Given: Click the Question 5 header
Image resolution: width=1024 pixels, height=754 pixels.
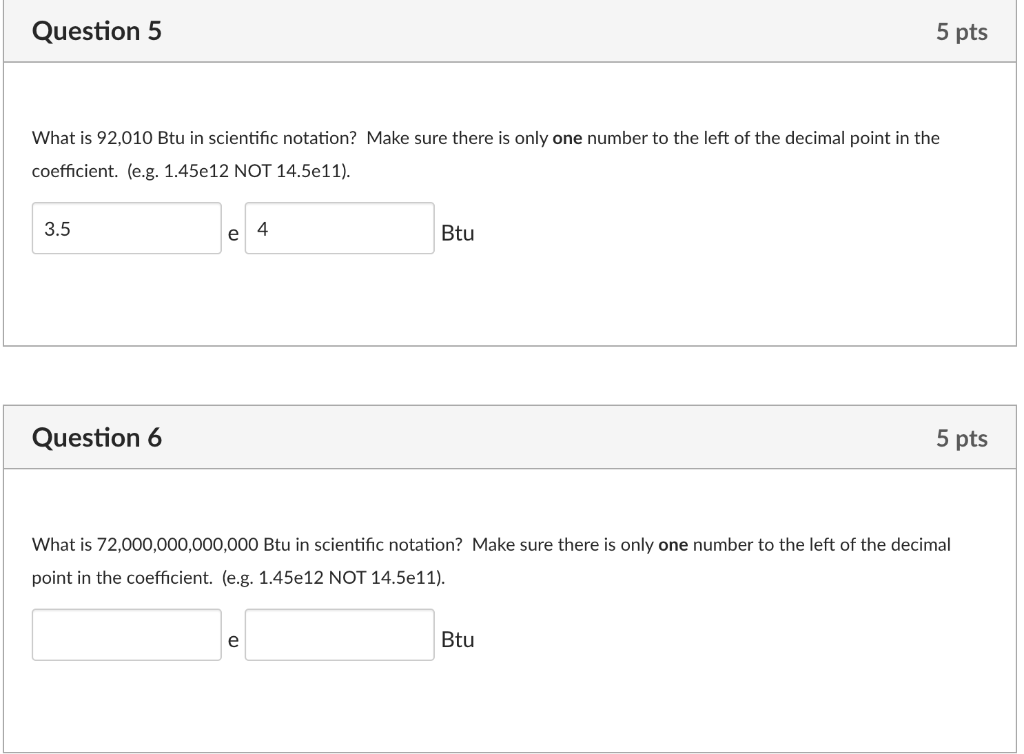Looking at the screenshot, I should tap(95, 31).
